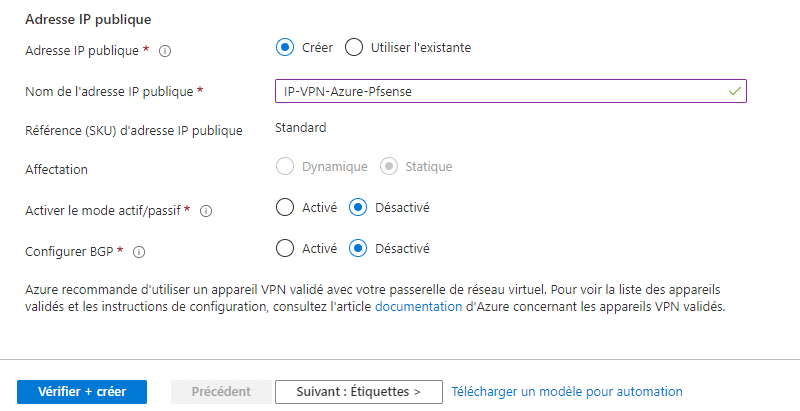
Task: Select Désactivé for Configurer BGP
Action: 358,248
